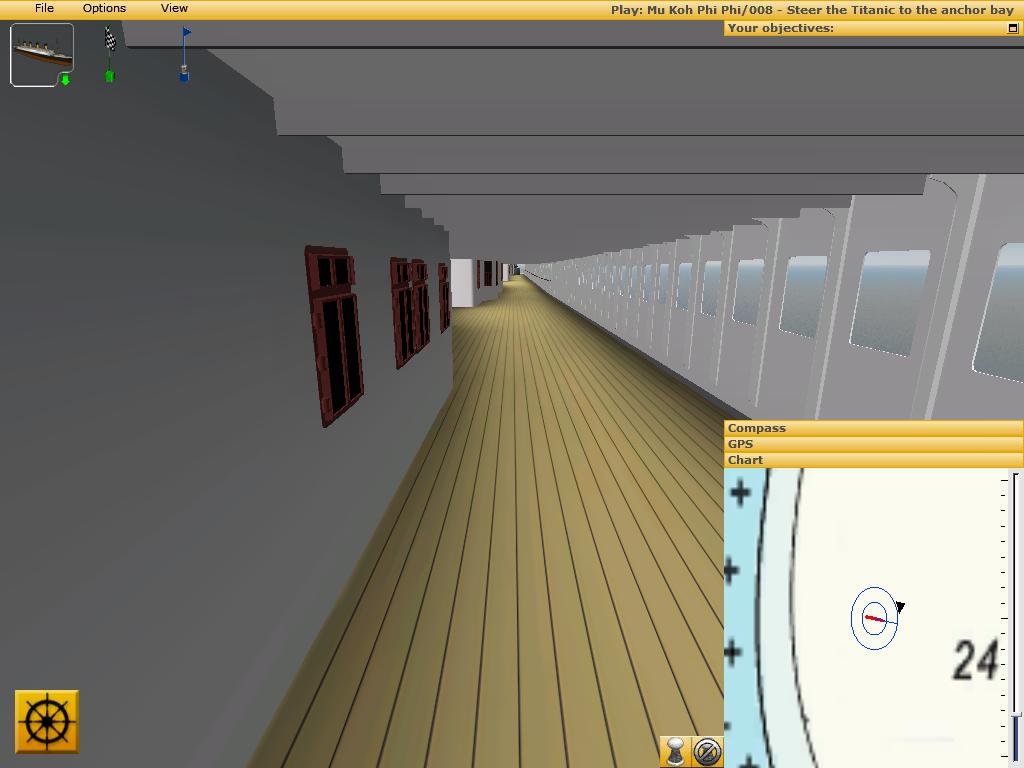Image resolution: width=1024 pixels, height=768 pixels.
Task: Open the Options menu
Action: click(x=104, y=8)
